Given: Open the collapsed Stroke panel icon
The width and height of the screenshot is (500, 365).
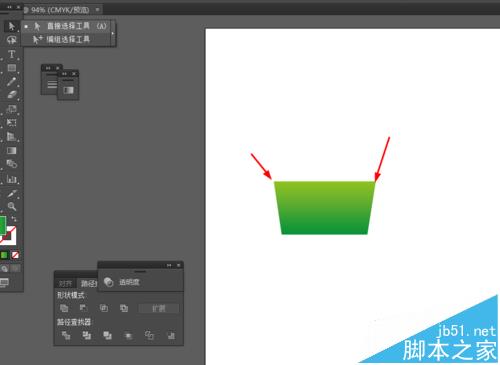Looking at the screenshot, I should click(51, 84).
